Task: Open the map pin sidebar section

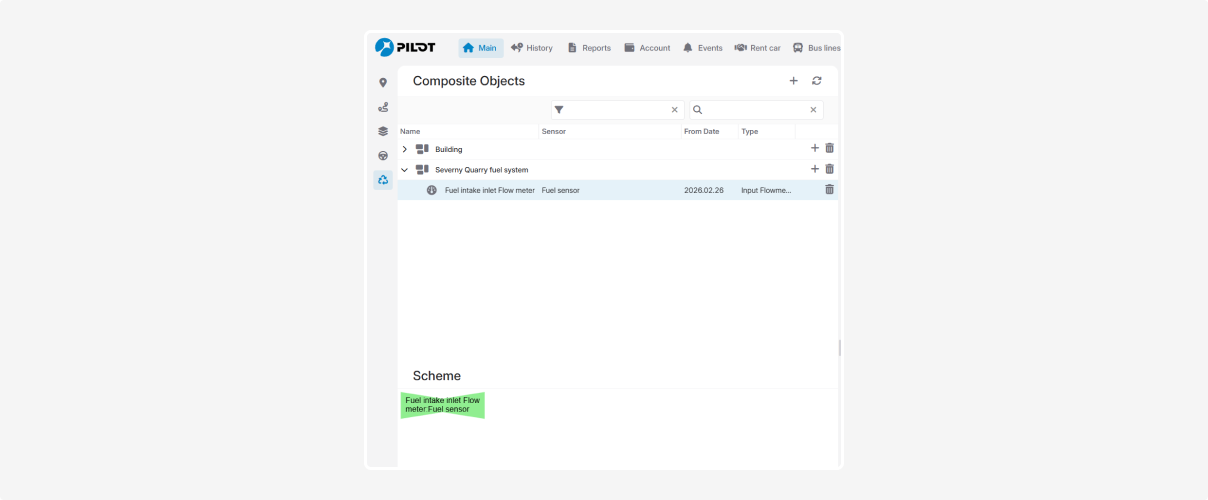Action: click(382, 83)
